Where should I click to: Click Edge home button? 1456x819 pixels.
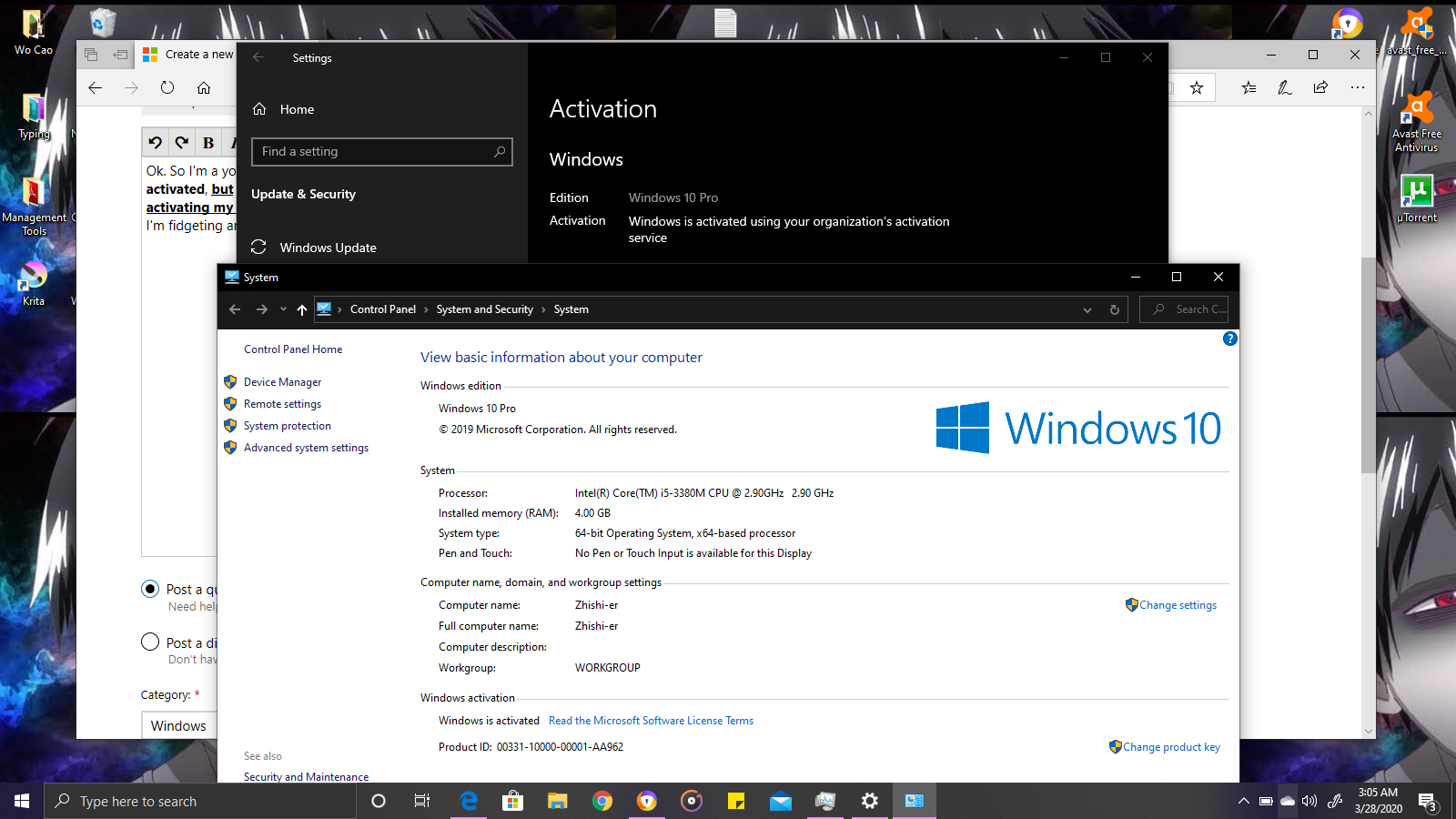tap(204, 87)
